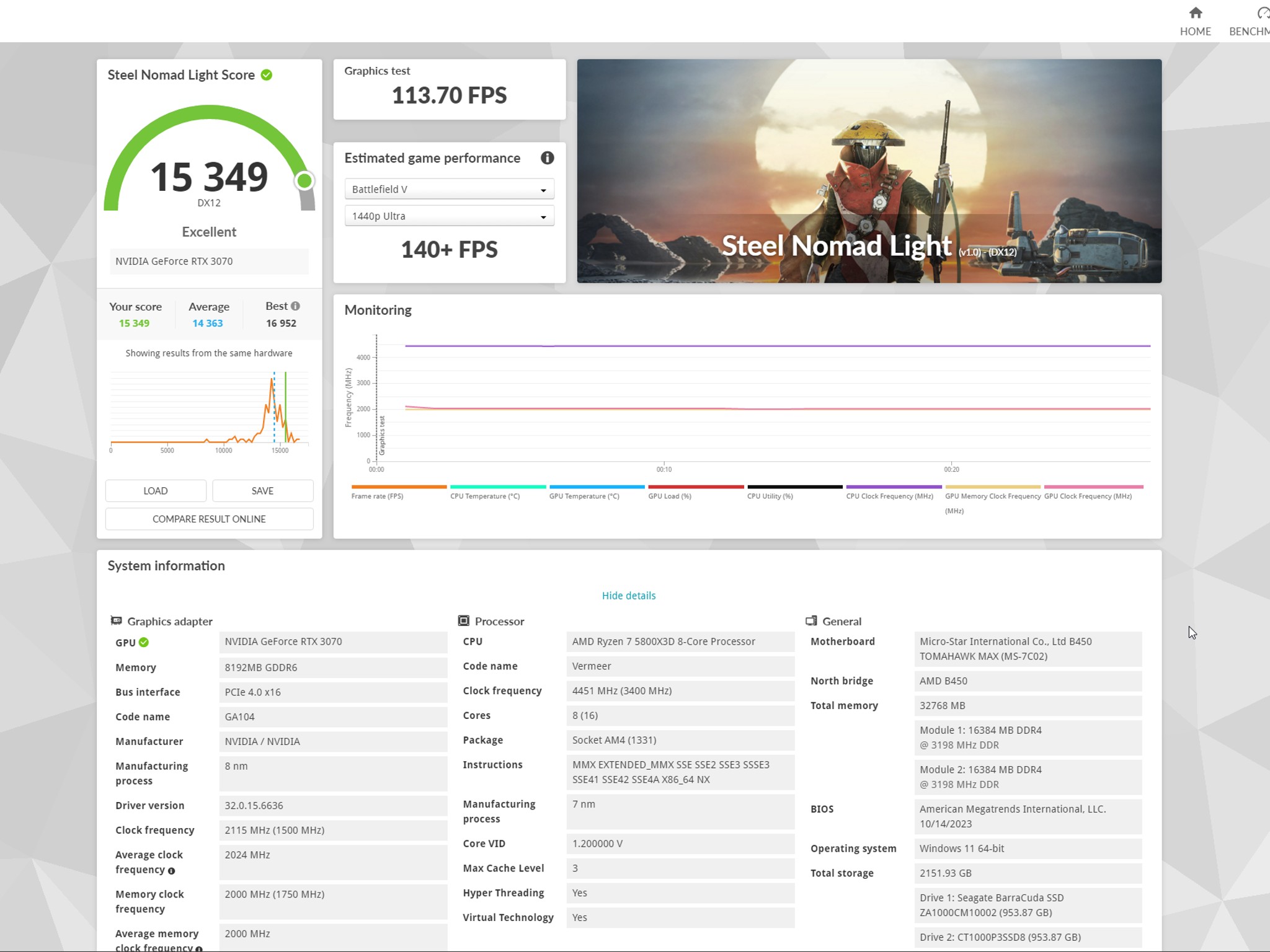Toggle the GPU Memory Clock Frequency legend item
1270x952 pixels.
[993, 500]
